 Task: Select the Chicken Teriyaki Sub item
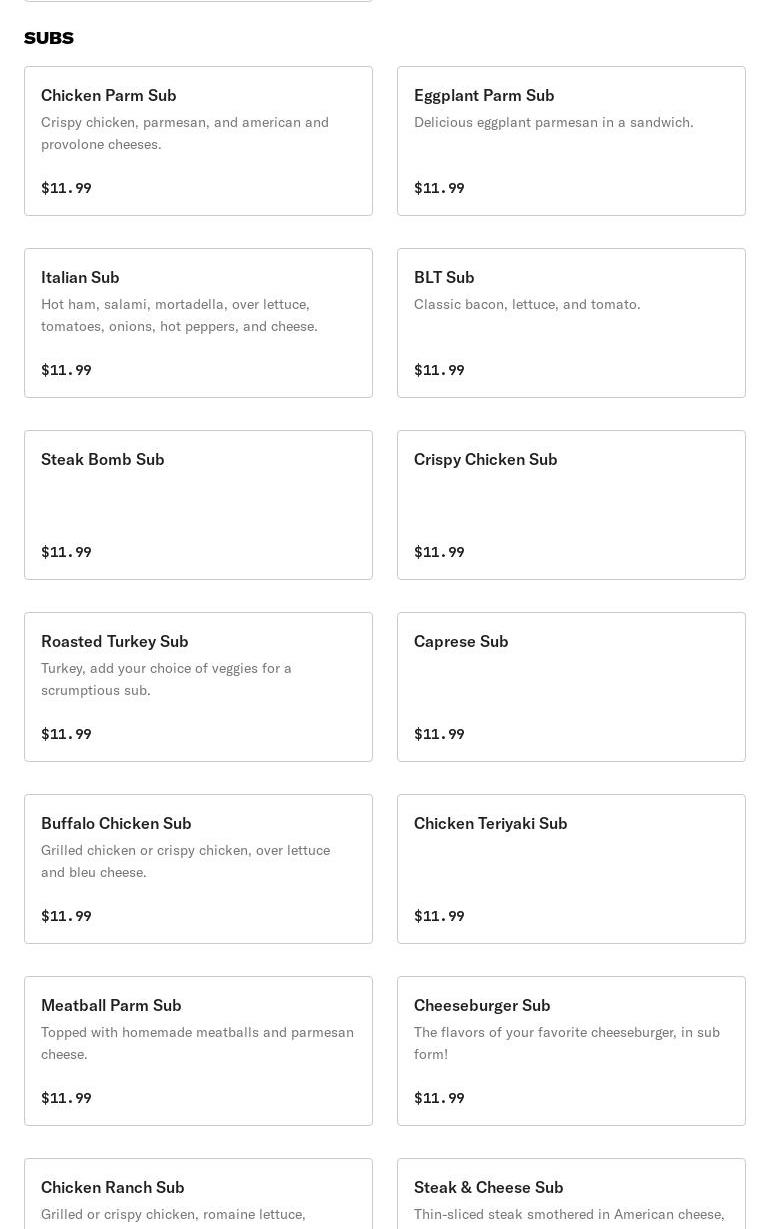coord(571,869)
